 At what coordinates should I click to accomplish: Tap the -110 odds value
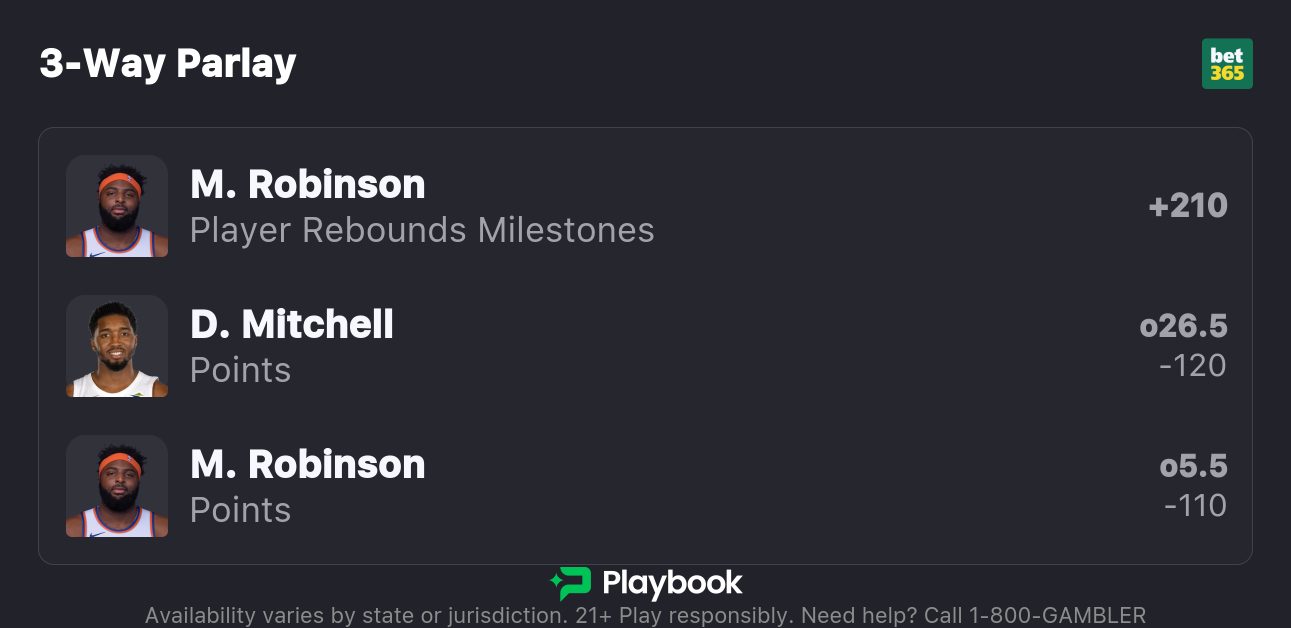coord(1195,506)
